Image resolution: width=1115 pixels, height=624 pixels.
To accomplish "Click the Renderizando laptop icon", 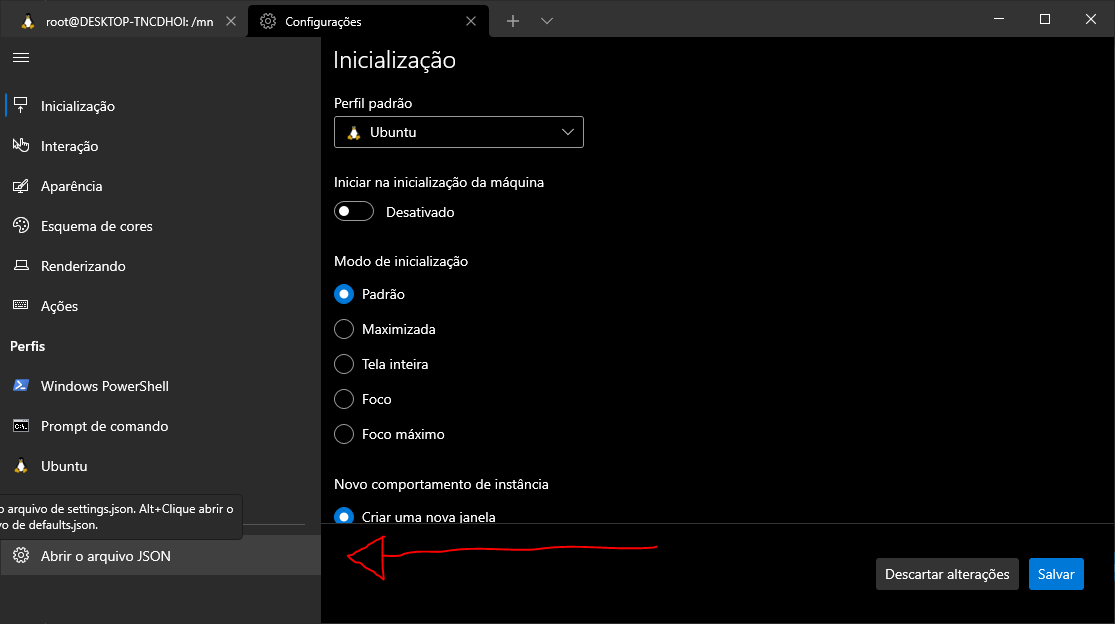I will point(21,265).
